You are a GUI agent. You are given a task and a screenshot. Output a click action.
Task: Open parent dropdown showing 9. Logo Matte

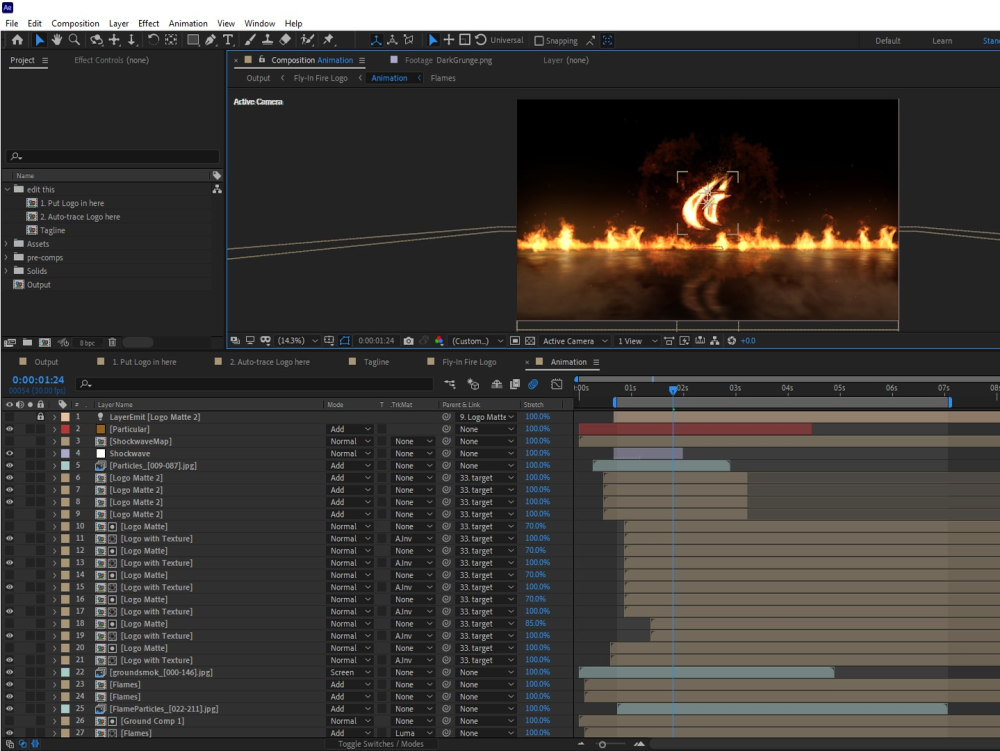(x=487, y=417)
